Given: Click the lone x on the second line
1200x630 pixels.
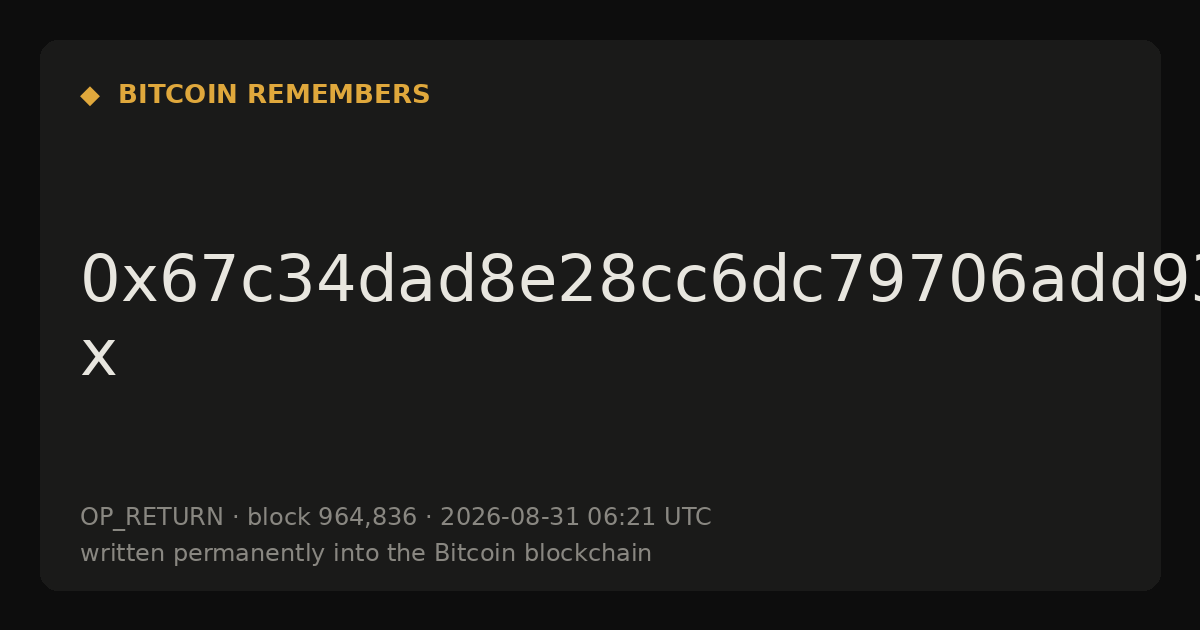Looking at the screenshot, I should click(98, 357).
